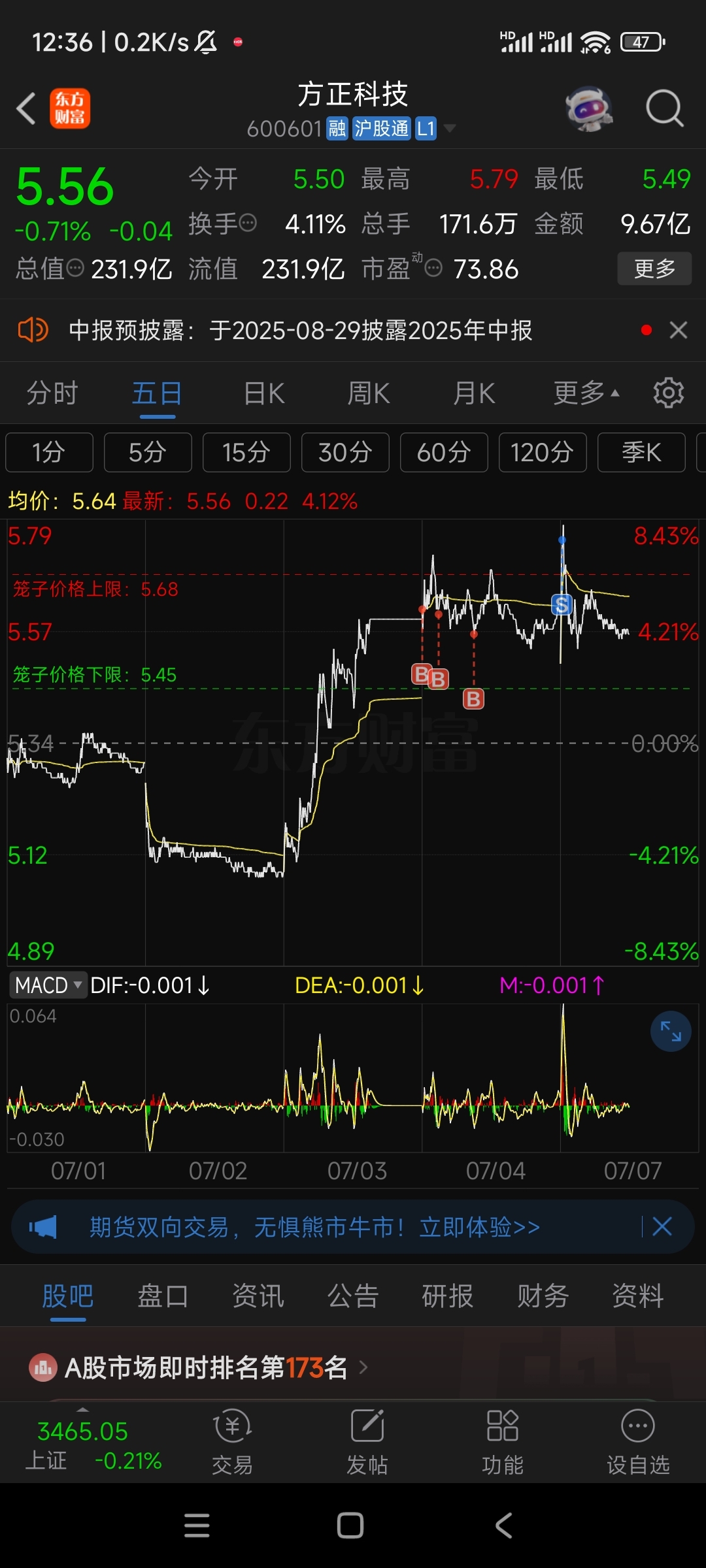Tap Android home square button
The width and height of the screenshot is (706, 1568).
pos(350,1526)
